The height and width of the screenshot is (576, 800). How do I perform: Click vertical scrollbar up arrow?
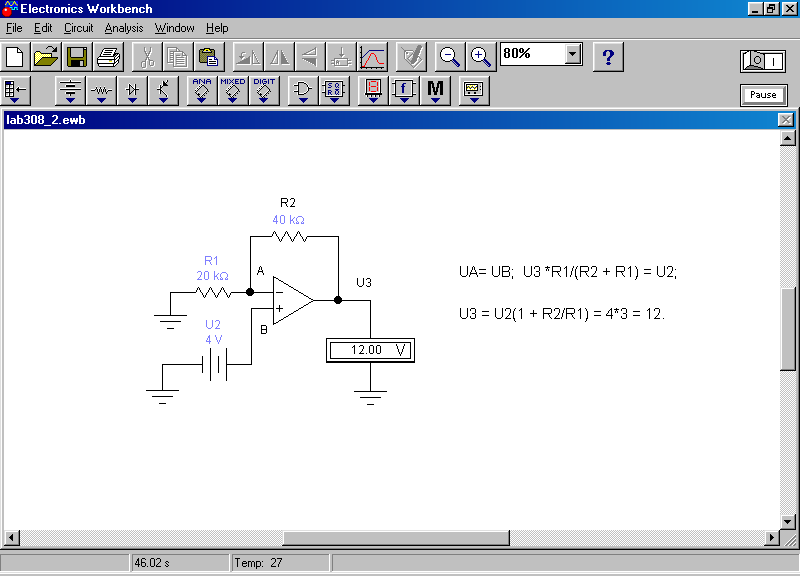[x=788, y=138]
